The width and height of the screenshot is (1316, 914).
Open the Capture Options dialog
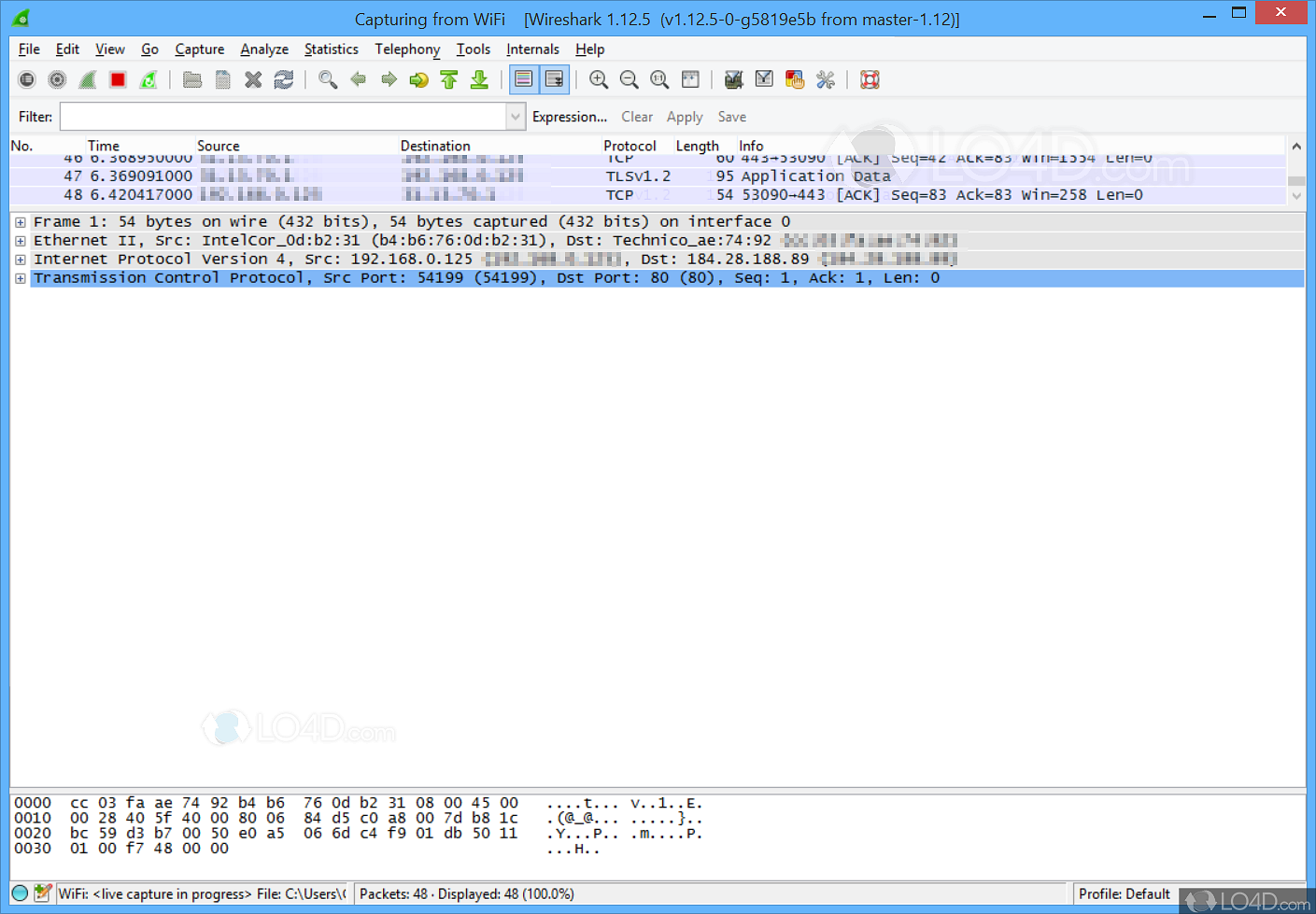(x=57, y=79)
